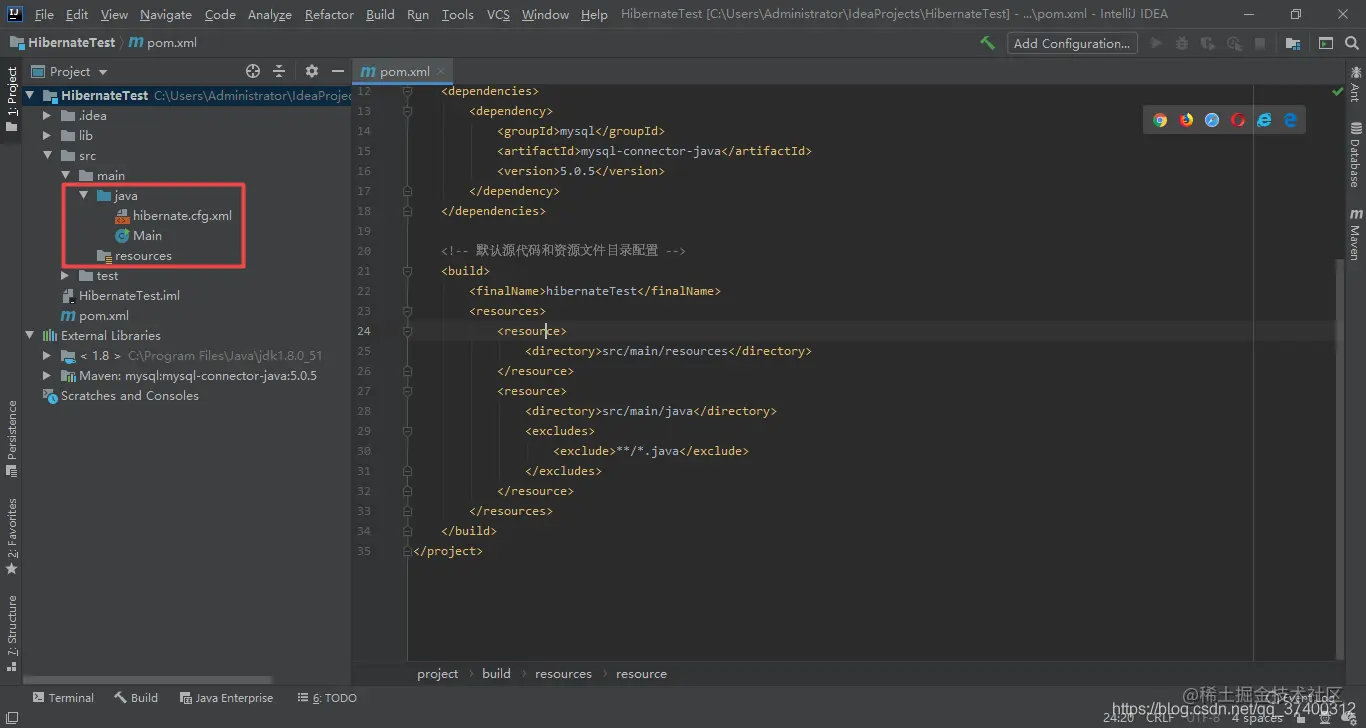Toggle the Database tool window
The height and width of the screenshot is (728, 1366).
pos(1355,154)
